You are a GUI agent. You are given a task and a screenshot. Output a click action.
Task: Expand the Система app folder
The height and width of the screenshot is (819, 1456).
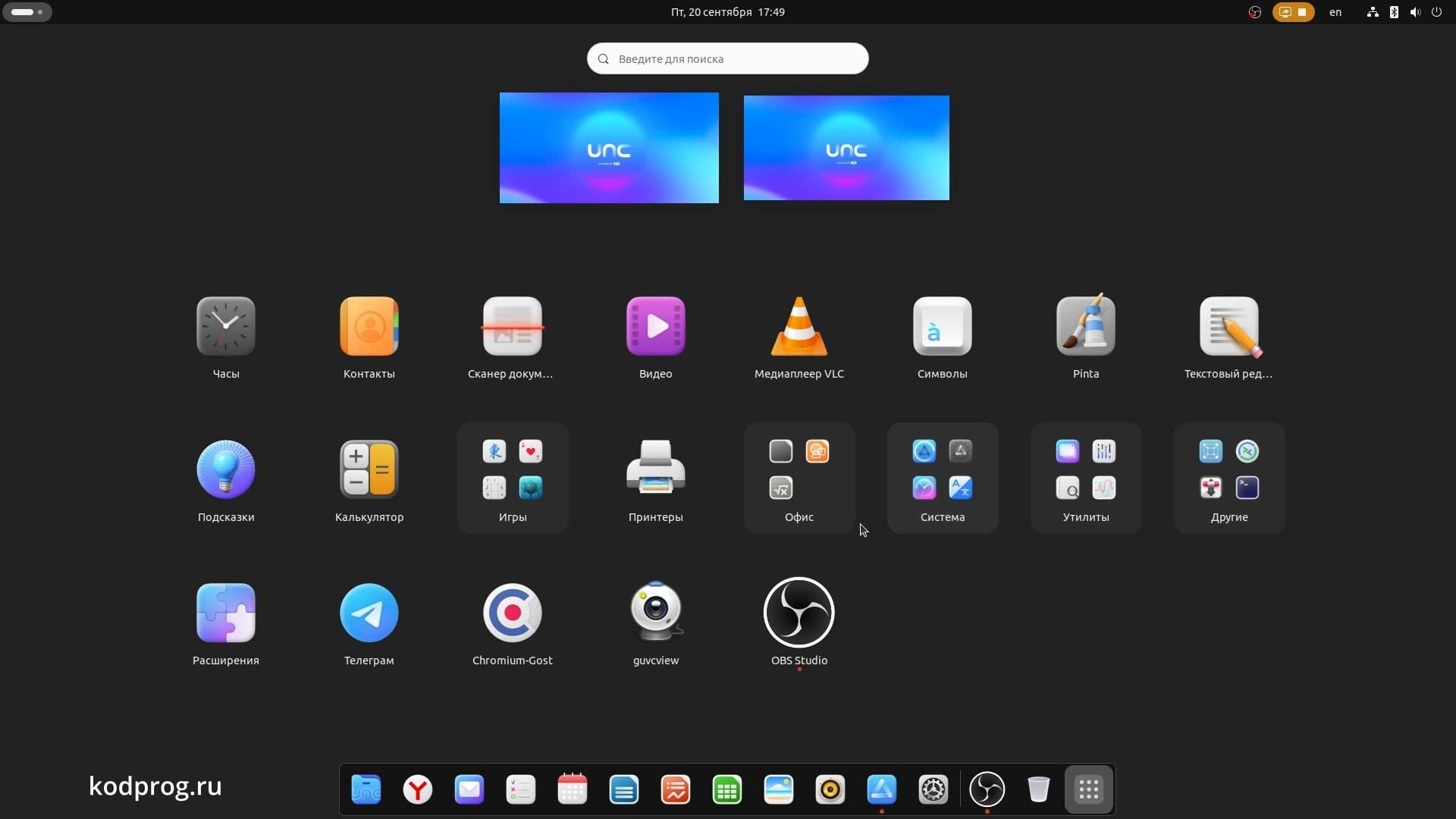(943, 478)
